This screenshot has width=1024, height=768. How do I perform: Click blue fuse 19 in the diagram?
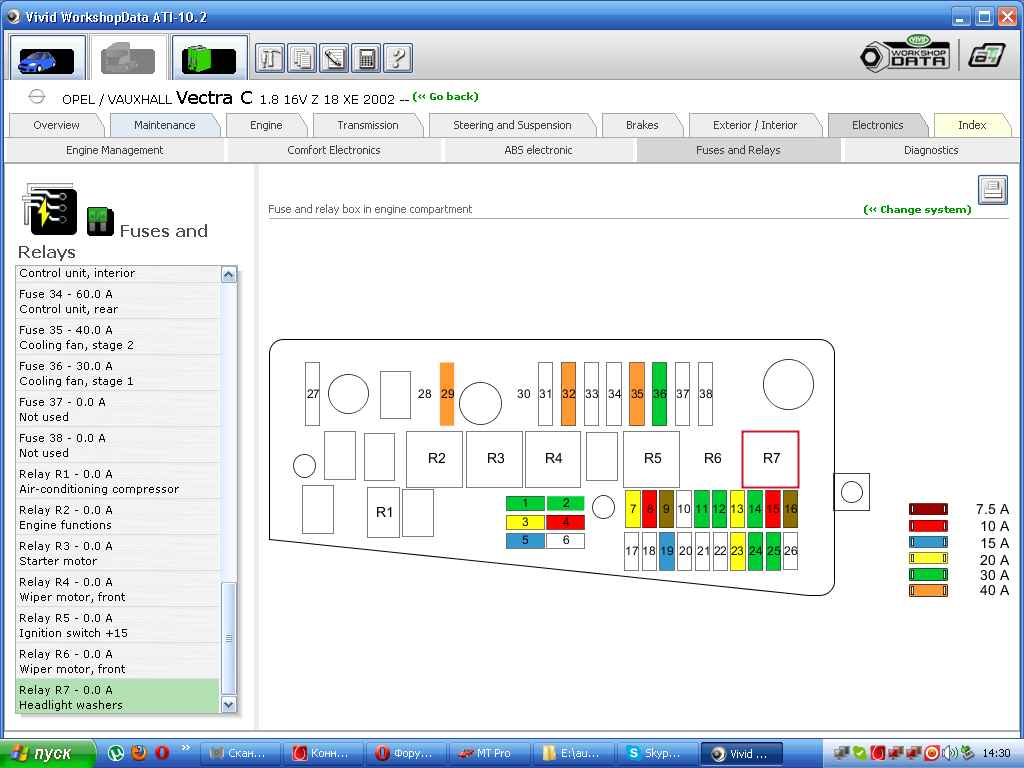pyautogui.click(x=667, y=551)
